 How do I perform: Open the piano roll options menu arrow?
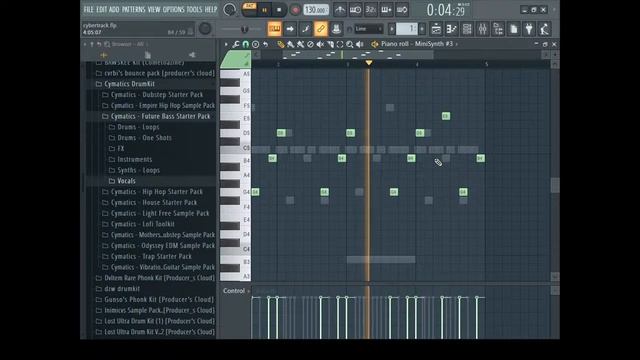(226, 44)
